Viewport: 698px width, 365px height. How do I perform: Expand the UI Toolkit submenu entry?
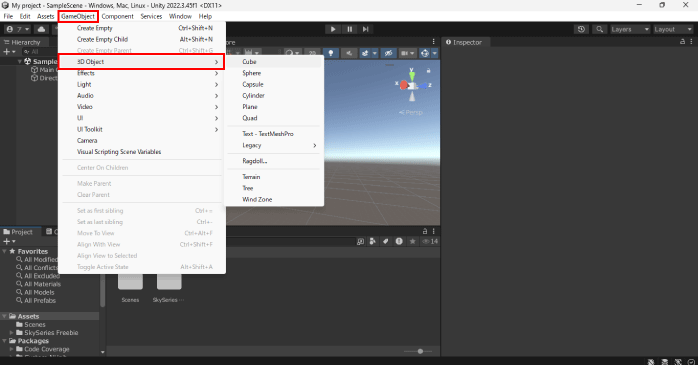pos(142,130)
